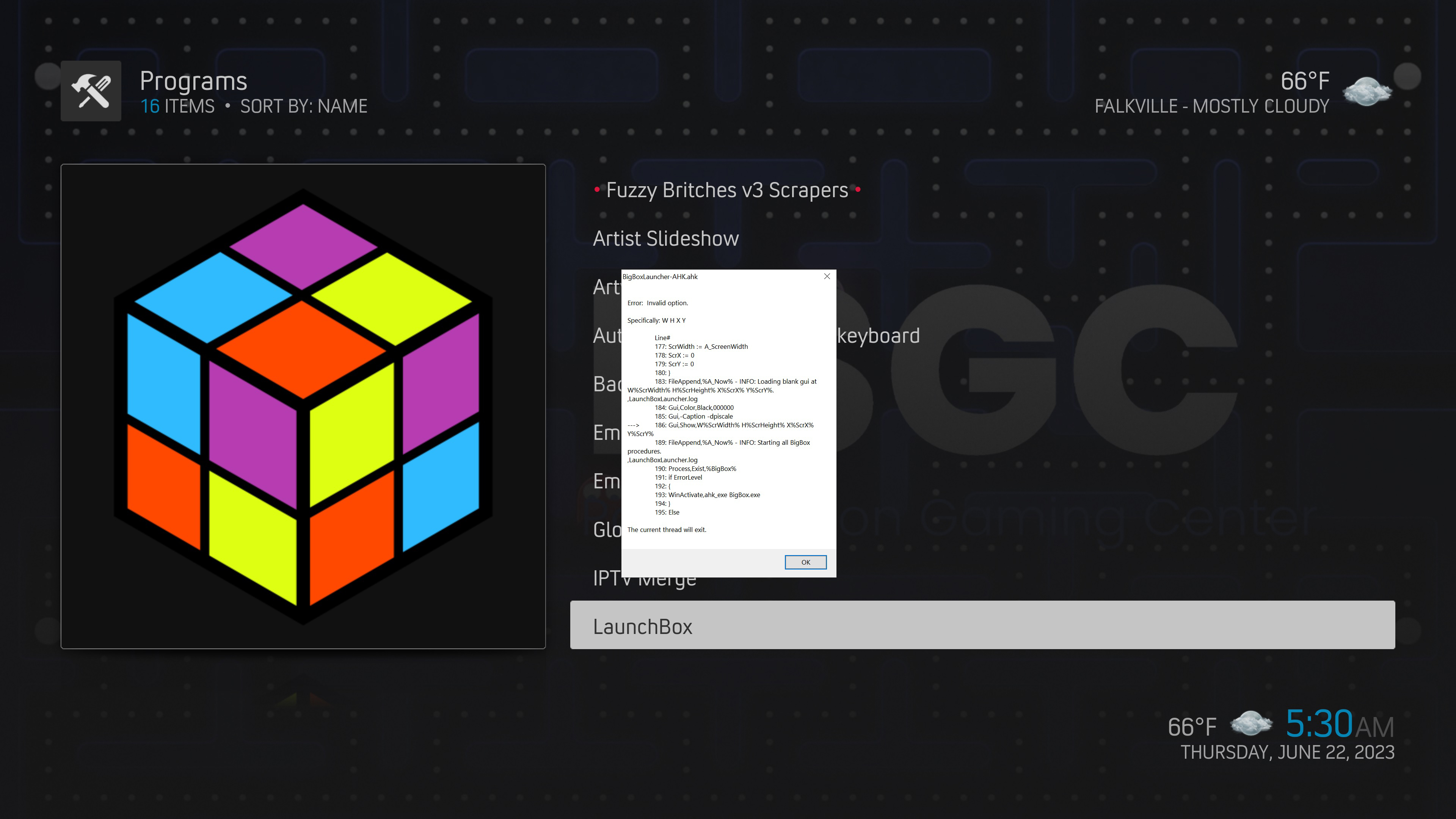Click the BigBoxLauncher-AHK.ahk dialog title
1456x819 pixels.
[660, 276]
